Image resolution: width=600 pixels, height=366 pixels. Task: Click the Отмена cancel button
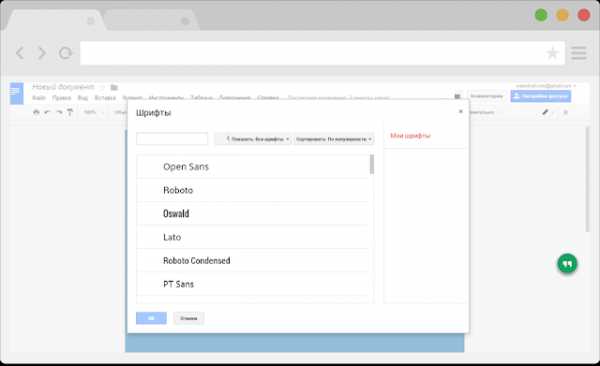189,318
